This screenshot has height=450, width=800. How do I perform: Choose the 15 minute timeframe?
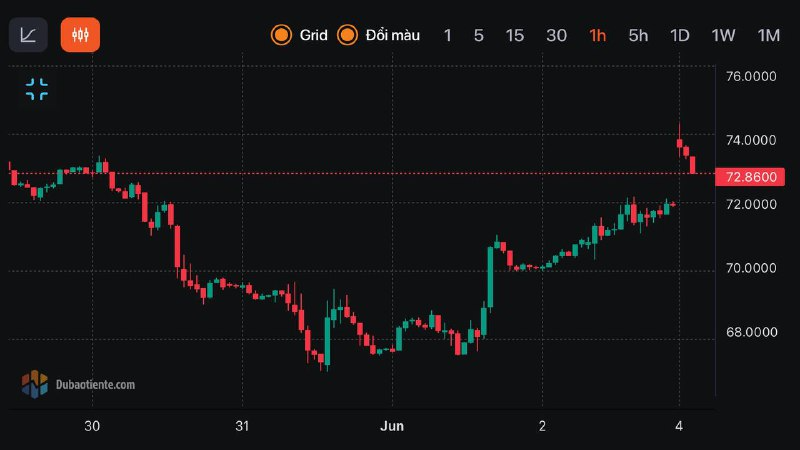(x=514, y=35)
